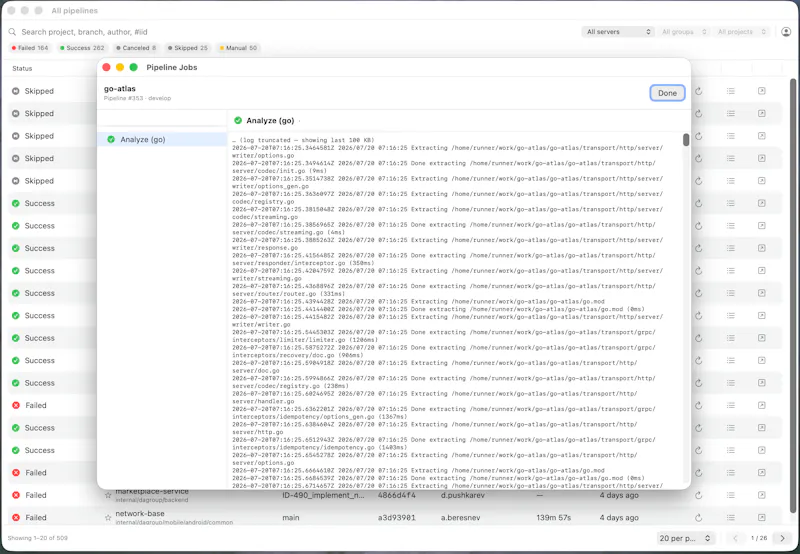Click failed status icon of marketplace-service row
800x554 pixels.
point(16,495)
